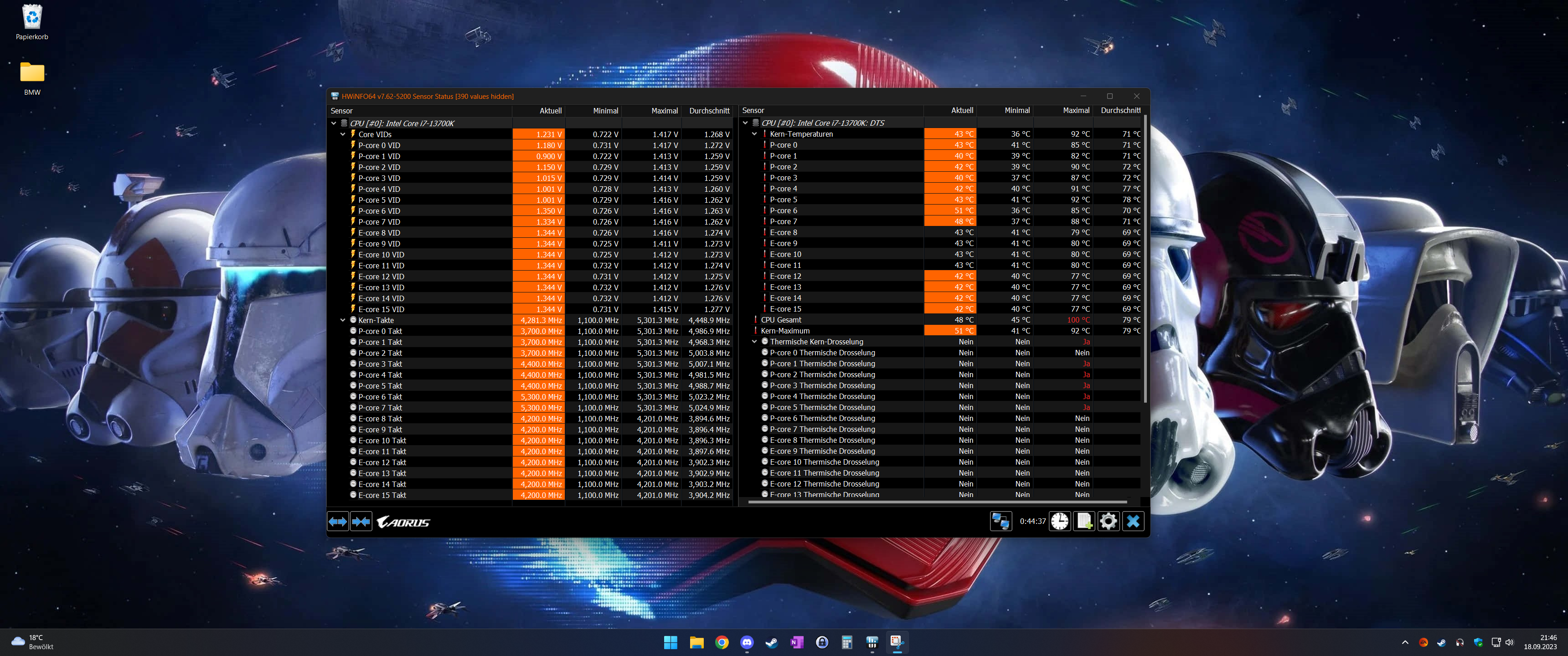Image resolution: width=1568 pixels, height=656 pixels.
Task: Click the expand columns arrows button
Action: tap(337, 522)
